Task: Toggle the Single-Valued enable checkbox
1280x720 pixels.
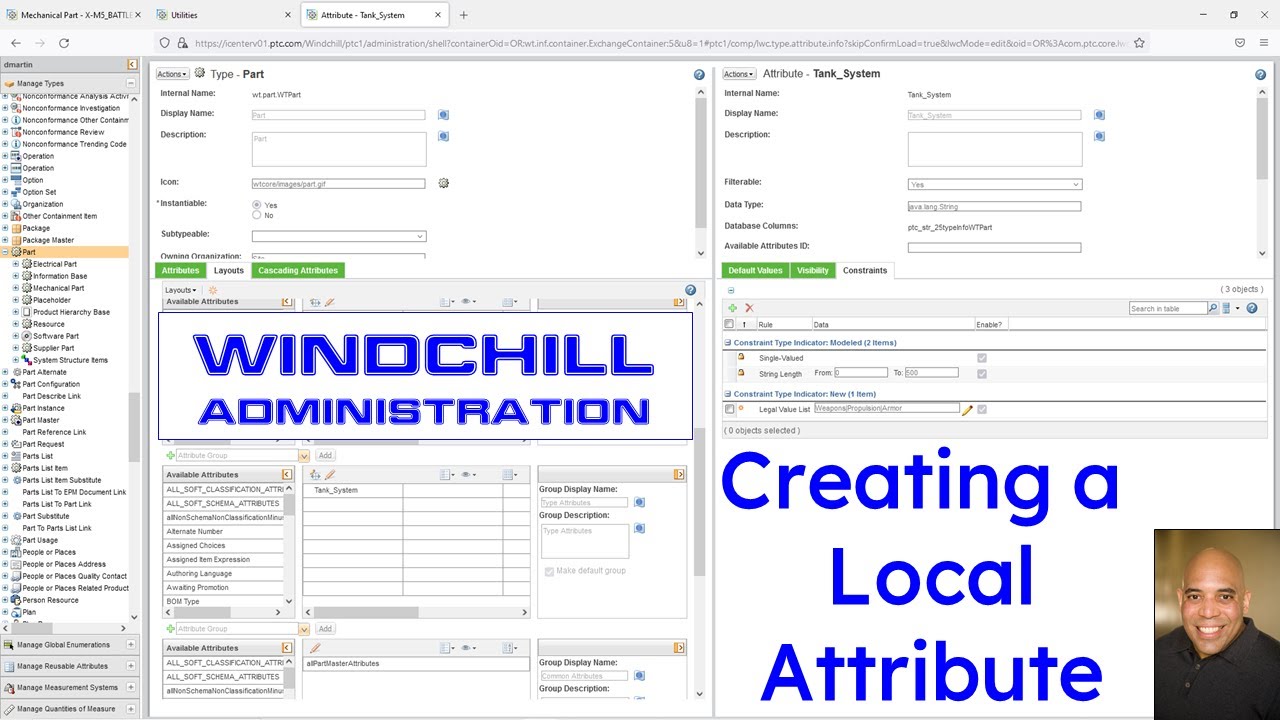Action: 982,358
